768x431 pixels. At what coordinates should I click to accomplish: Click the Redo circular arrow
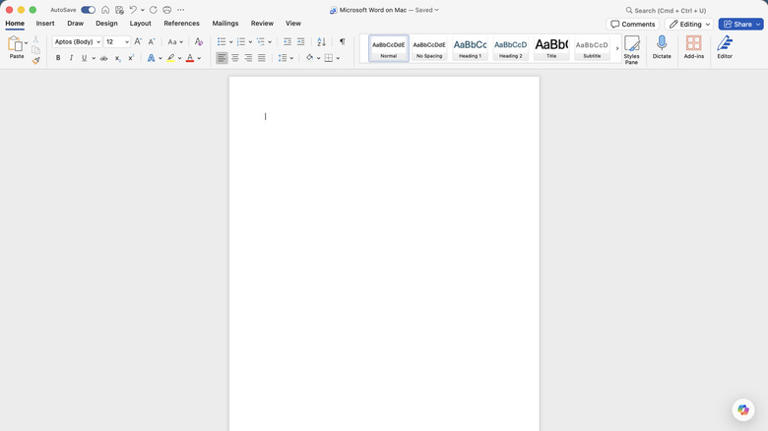[x=153, y=10]
